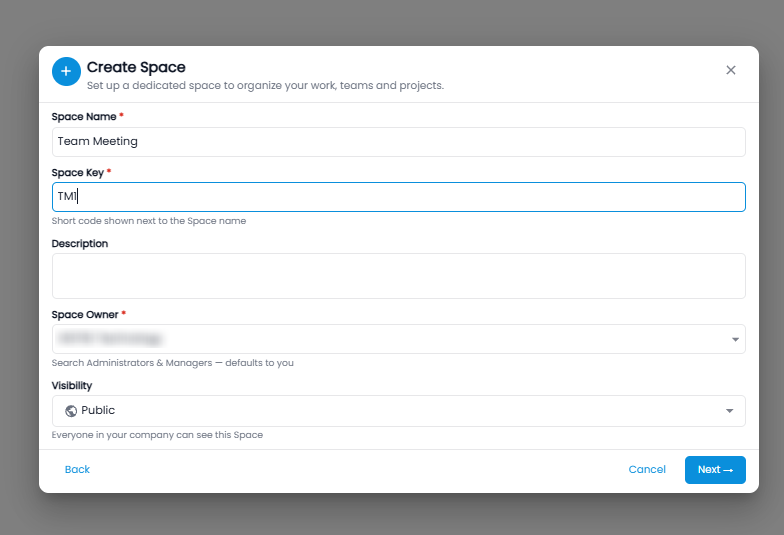784x535 pixels.
Task: Click into the Description text area
Action: 398,276
